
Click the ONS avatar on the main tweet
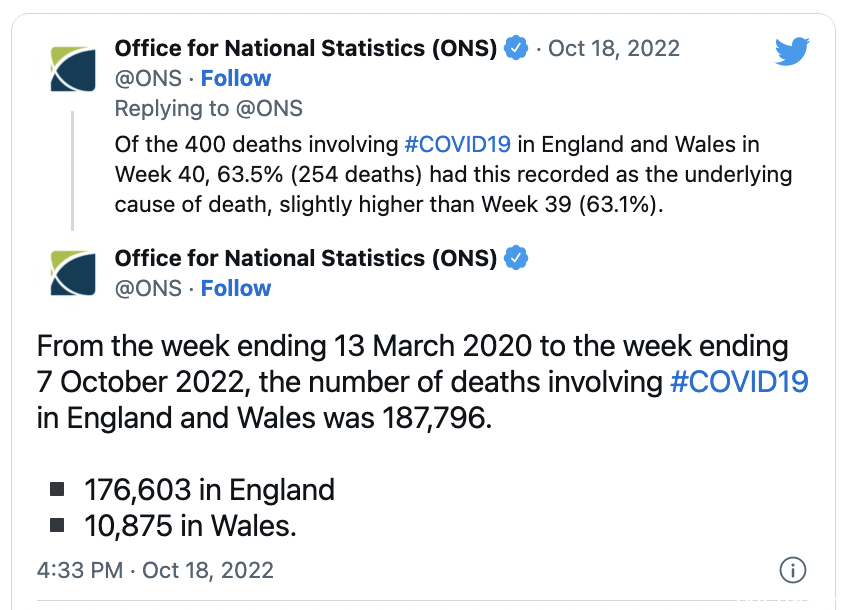(x=73, y=273)
